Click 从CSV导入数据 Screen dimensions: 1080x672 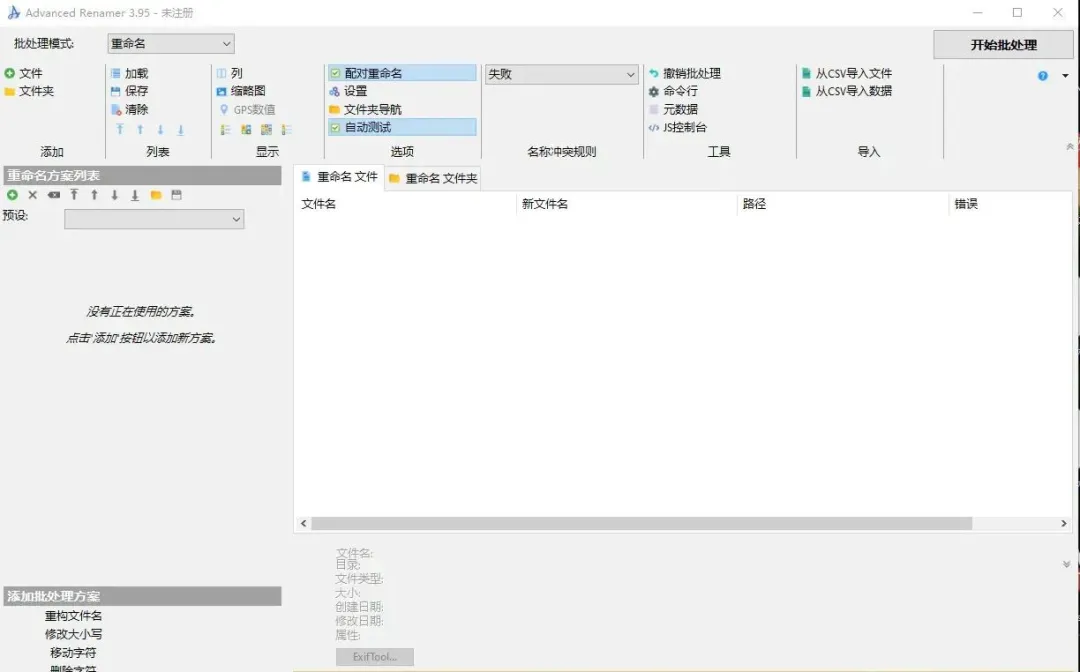[x=847, y=91]
